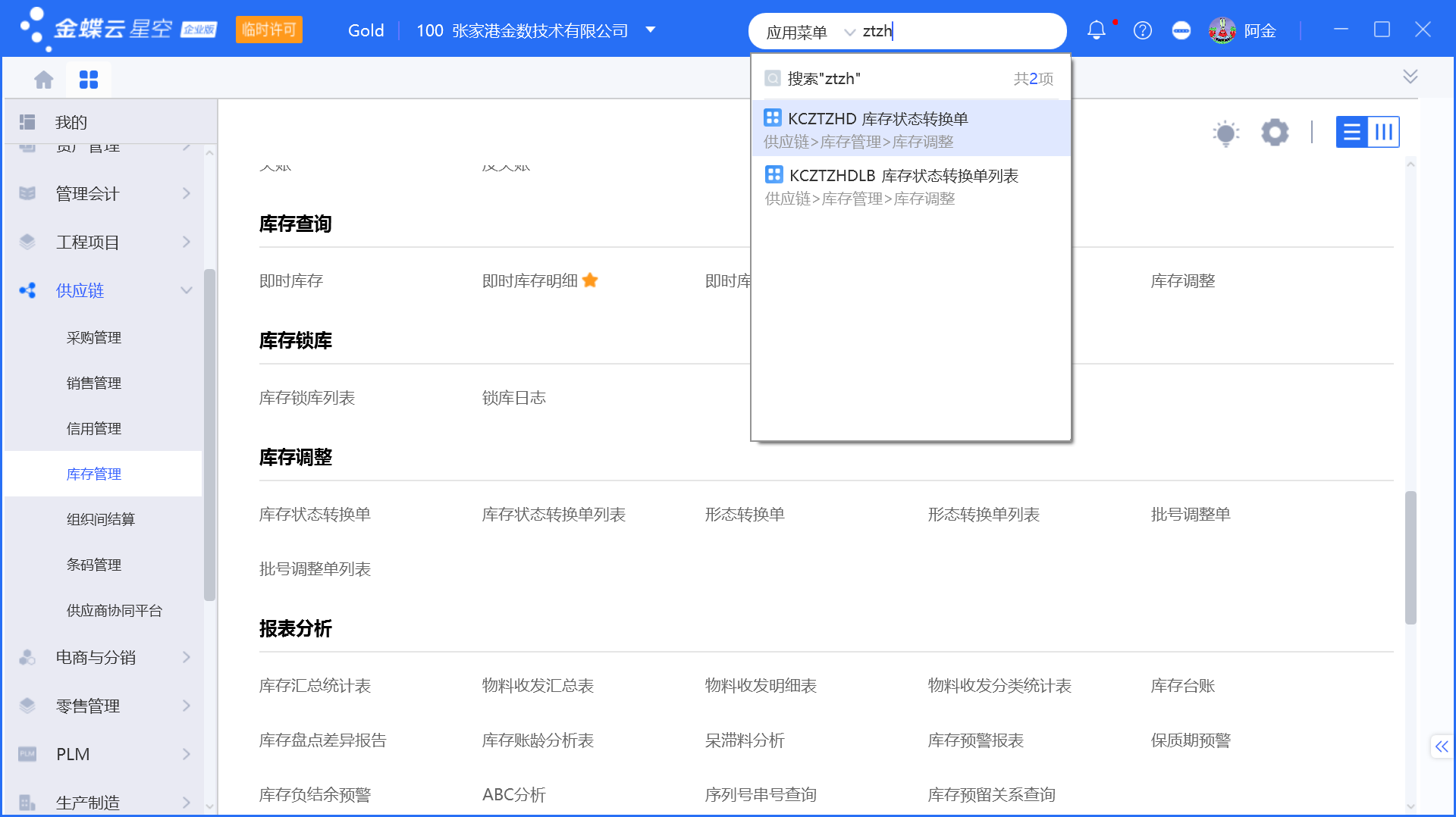1456x817 pixels.
Task: Click the home icon in the toolbar
Action: [43, 78]
